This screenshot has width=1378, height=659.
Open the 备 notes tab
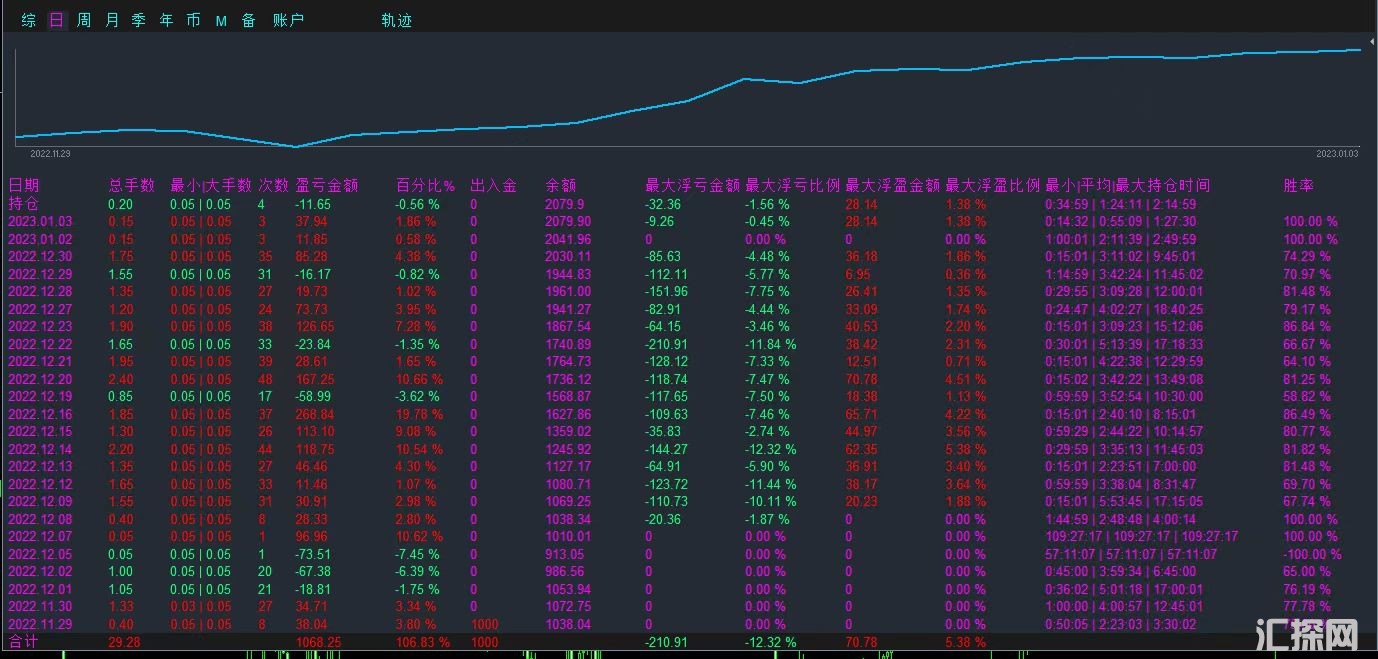coord(248,20)
